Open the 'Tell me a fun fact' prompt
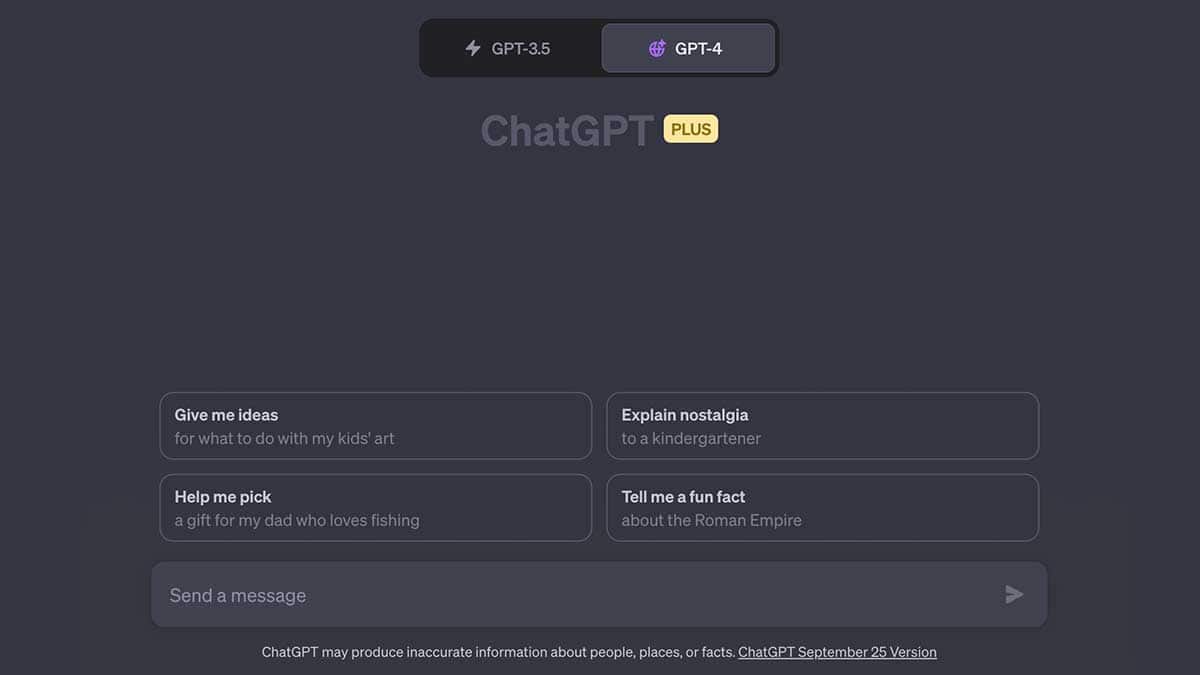The height and width of the screenshot is (675, 1200). (822, 508)
